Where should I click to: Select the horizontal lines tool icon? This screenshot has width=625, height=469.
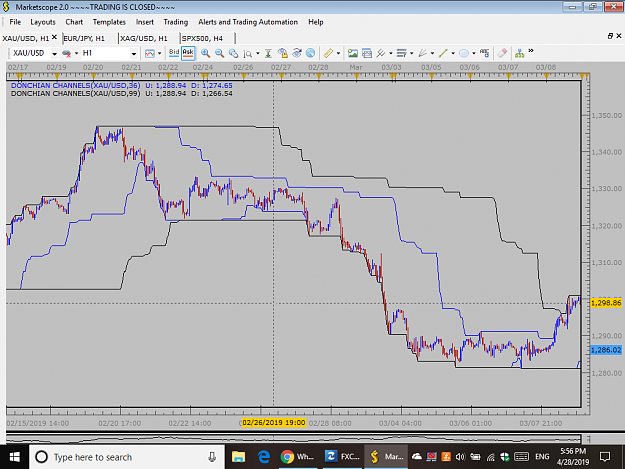[x=402, y=53]
